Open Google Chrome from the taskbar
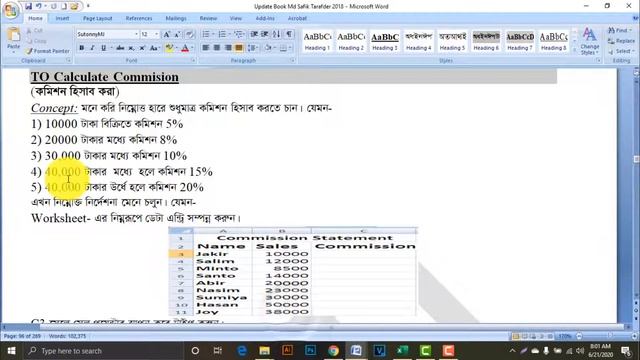The width and height of the screenshot is (640, 360). [x=333, y=350]
